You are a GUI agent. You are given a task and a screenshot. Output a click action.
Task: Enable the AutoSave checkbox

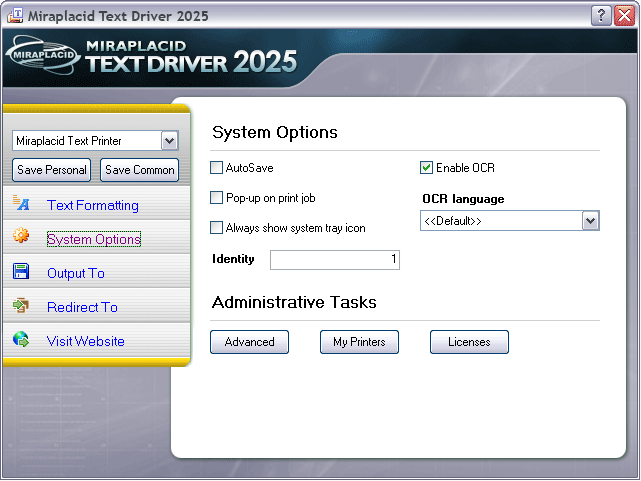tap(216, 168)
